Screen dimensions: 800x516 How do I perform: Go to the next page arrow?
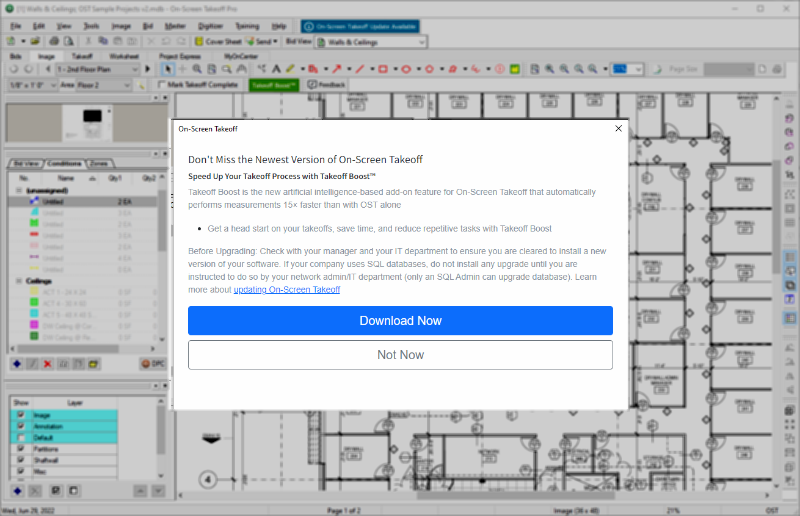(148, 69)
